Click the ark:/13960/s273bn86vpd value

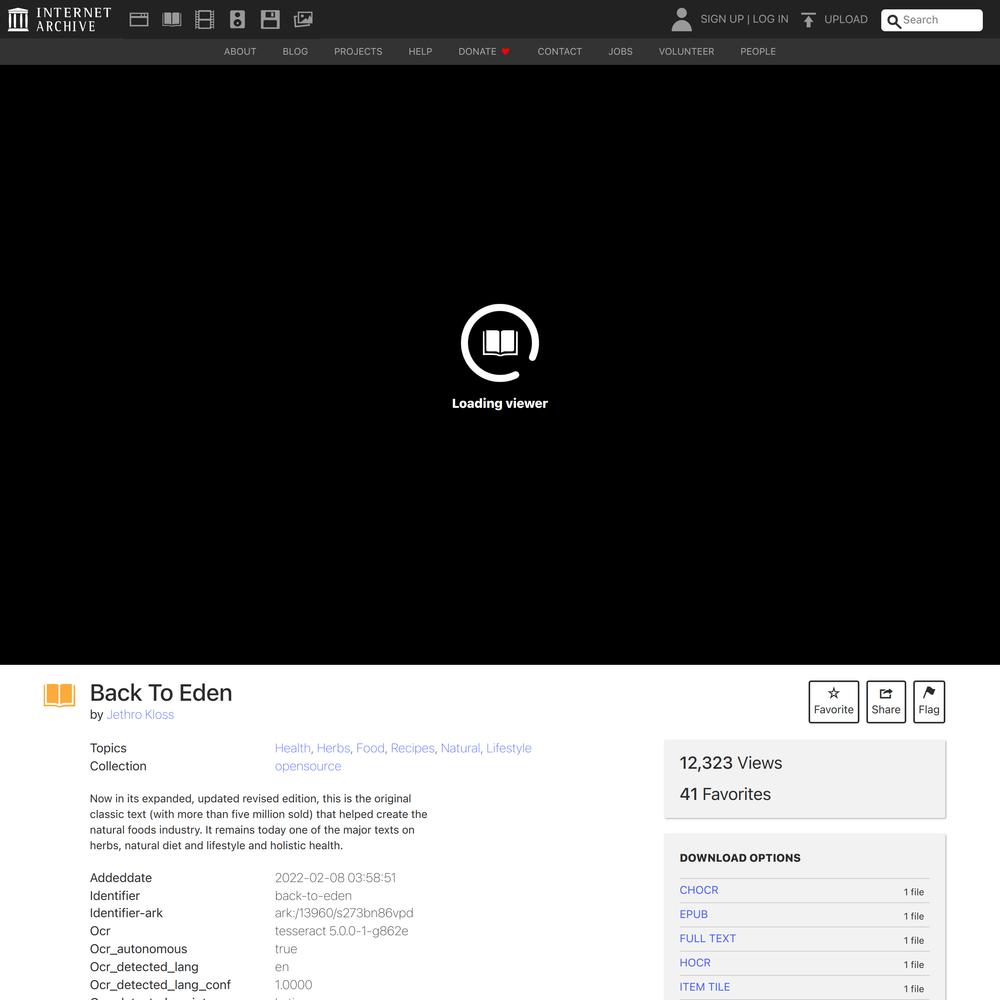point(344,913)
